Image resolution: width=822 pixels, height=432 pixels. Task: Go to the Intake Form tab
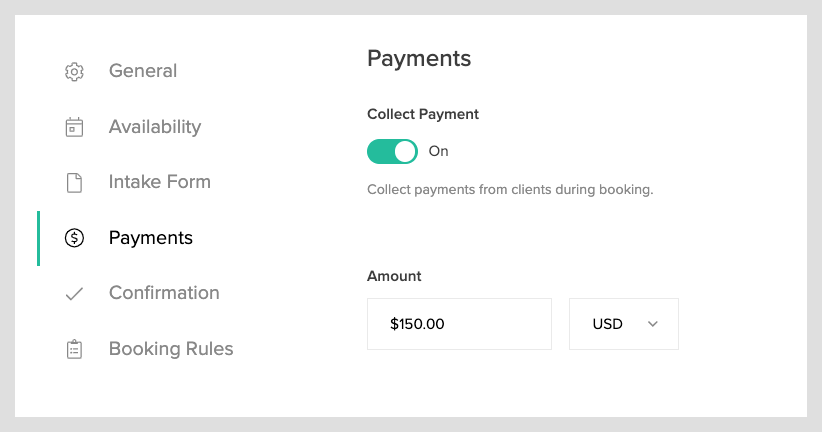coord(160,182)
